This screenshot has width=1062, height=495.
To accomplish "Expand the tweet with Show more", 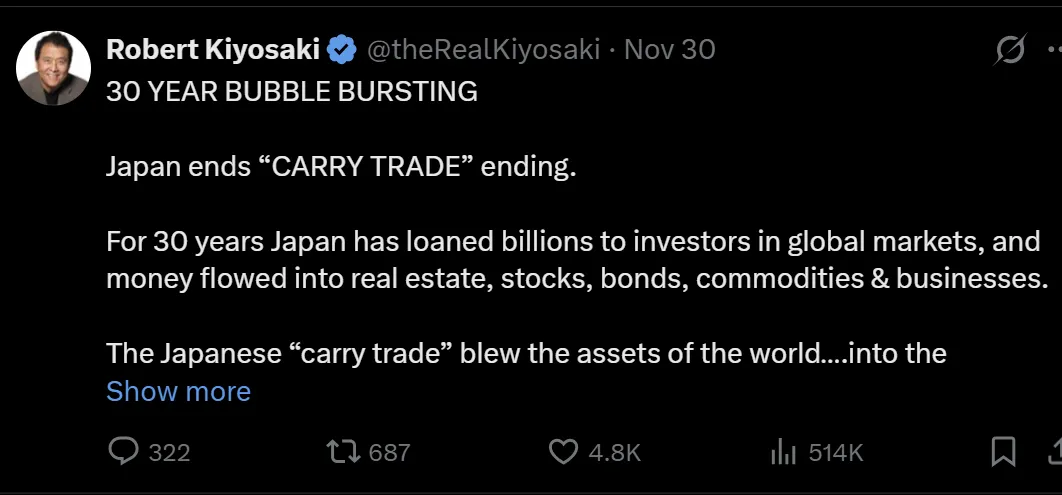I will [x=178, y=391].
